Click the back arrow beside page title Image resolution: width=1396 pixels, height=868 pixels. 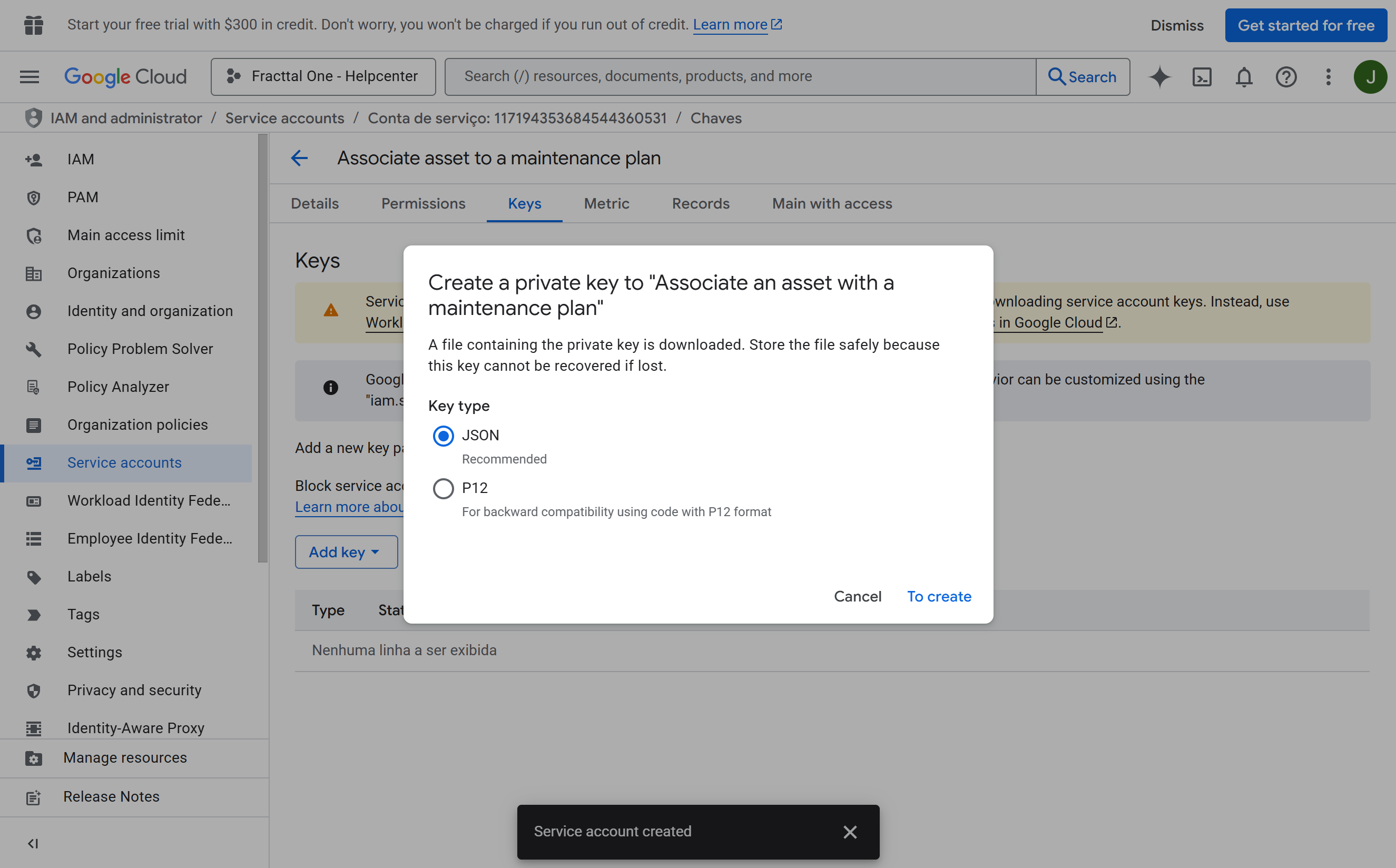300,158
